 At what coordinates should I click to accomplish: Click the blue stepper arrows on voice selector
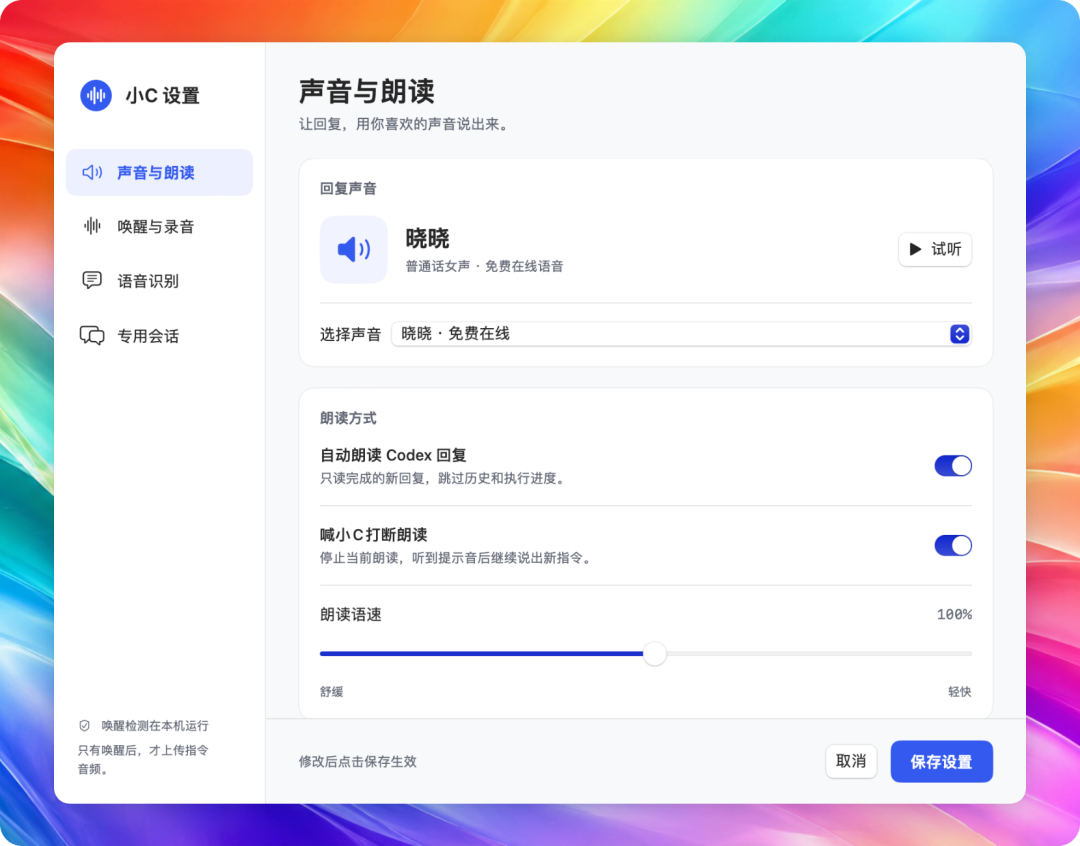click(959, 334)
